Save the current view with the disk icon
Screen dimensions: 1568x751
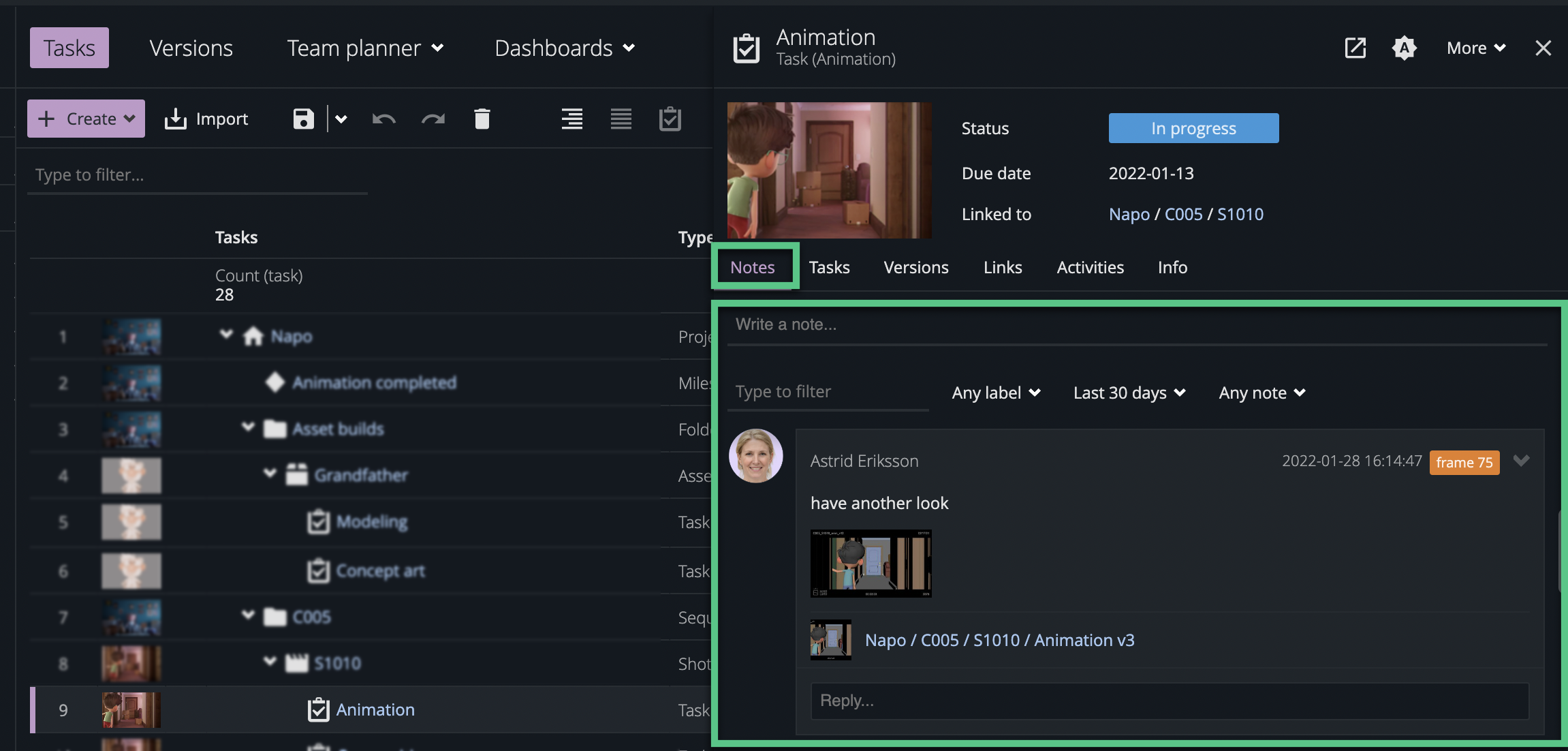302,119
